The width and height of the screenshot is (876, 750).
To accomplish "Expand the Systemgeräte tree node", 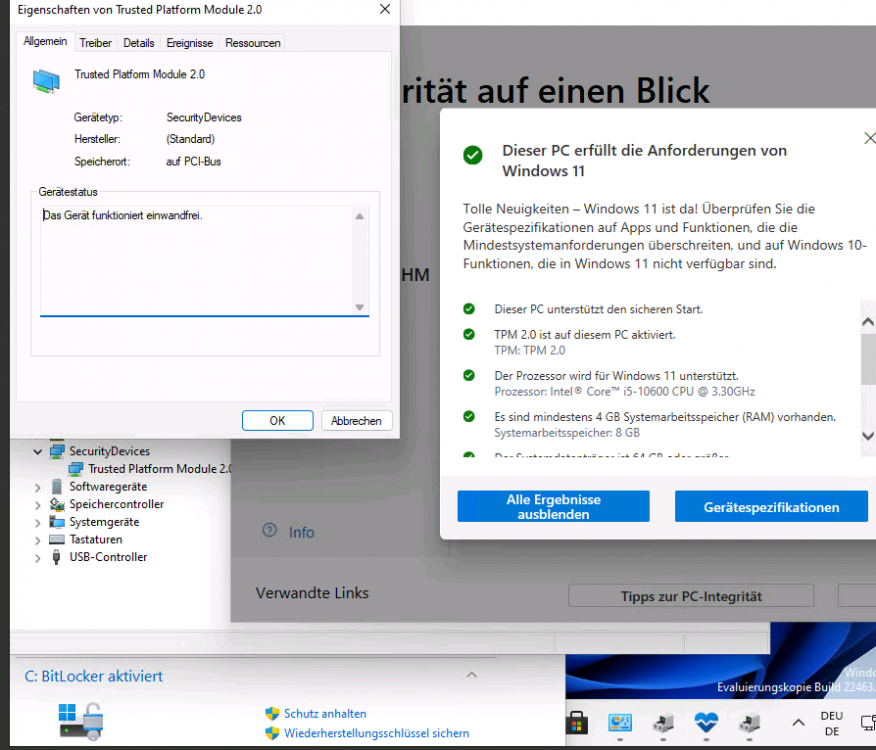I will coord(37,523).
